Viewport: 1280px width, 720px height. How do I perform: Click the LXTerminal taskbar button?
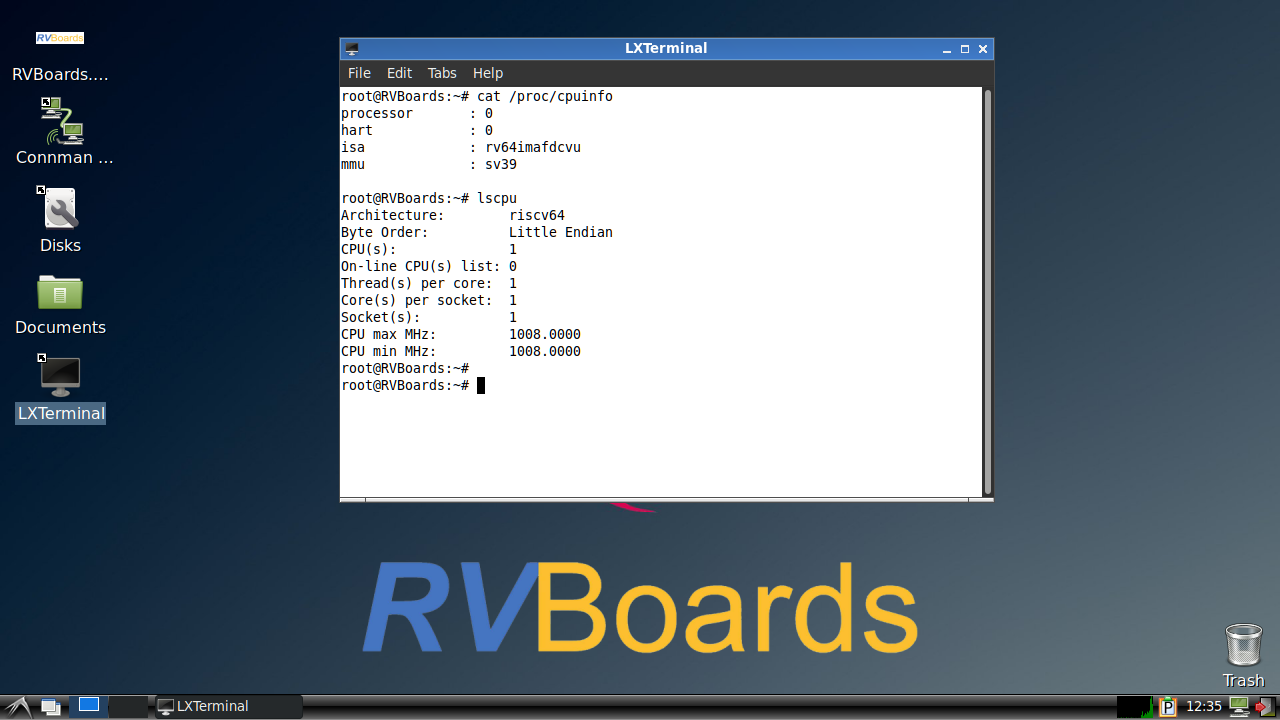[228, 707]
